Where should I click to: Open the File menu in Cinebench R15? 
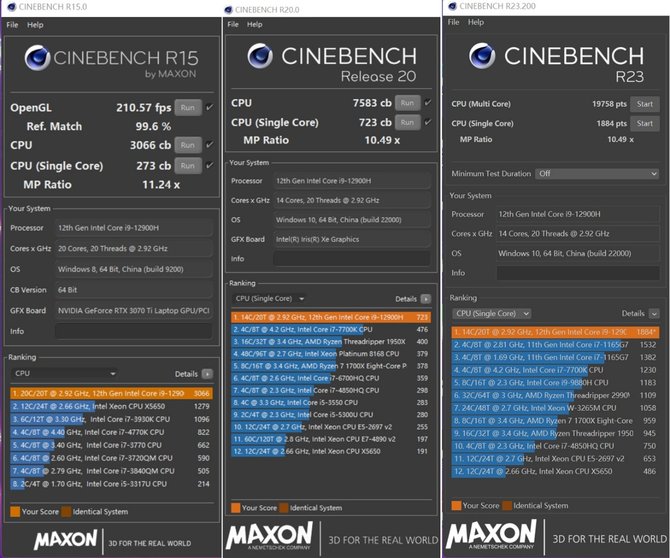pyautogui.click(x=12, y=25)
